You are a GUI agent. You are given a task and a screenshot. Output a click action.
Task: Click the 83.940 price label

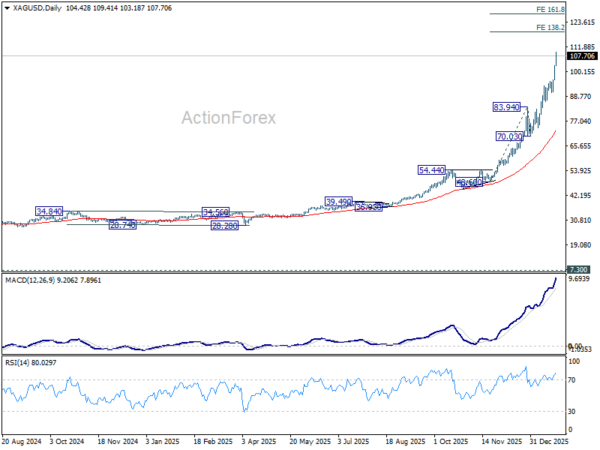(x=506, y=107)
